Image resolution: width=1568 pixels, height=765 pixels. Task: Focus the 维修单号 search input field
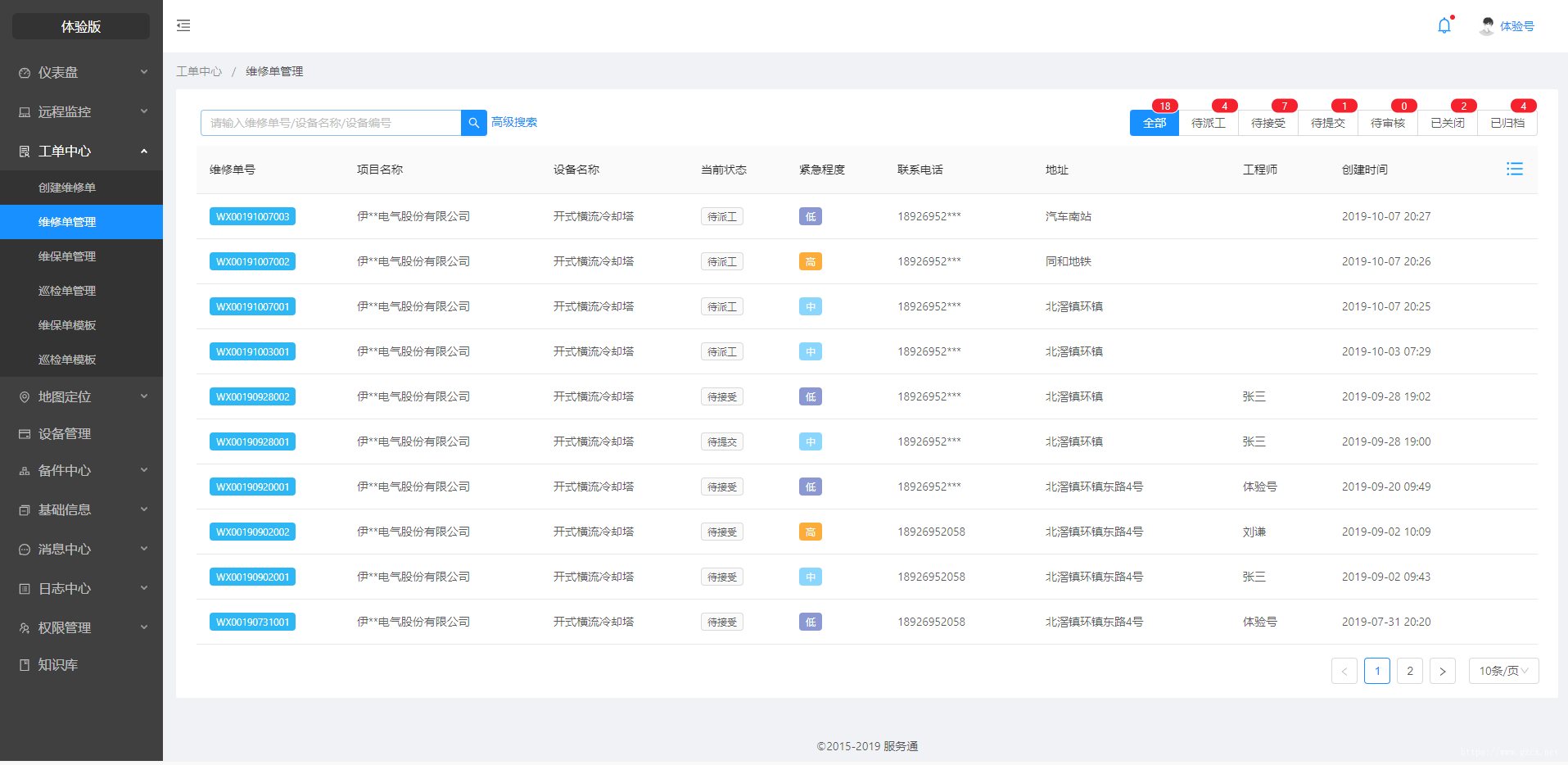coord(331,123)
